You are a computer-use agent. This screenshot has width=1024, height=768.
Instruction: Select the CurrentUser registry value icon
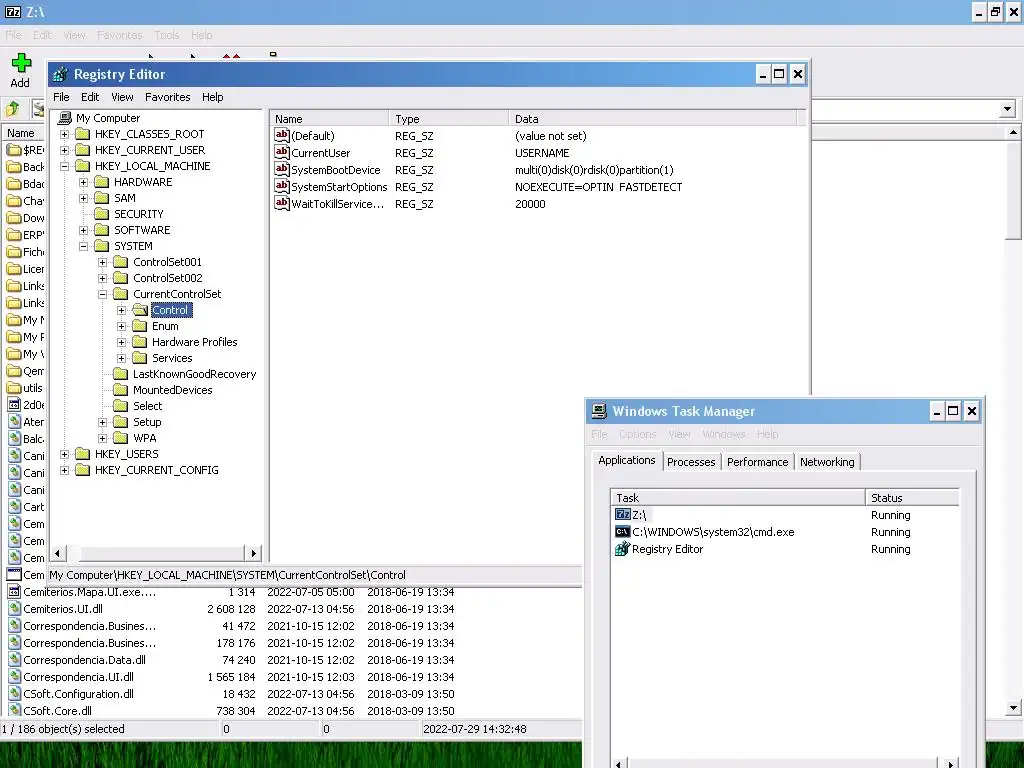pos(281,152)
